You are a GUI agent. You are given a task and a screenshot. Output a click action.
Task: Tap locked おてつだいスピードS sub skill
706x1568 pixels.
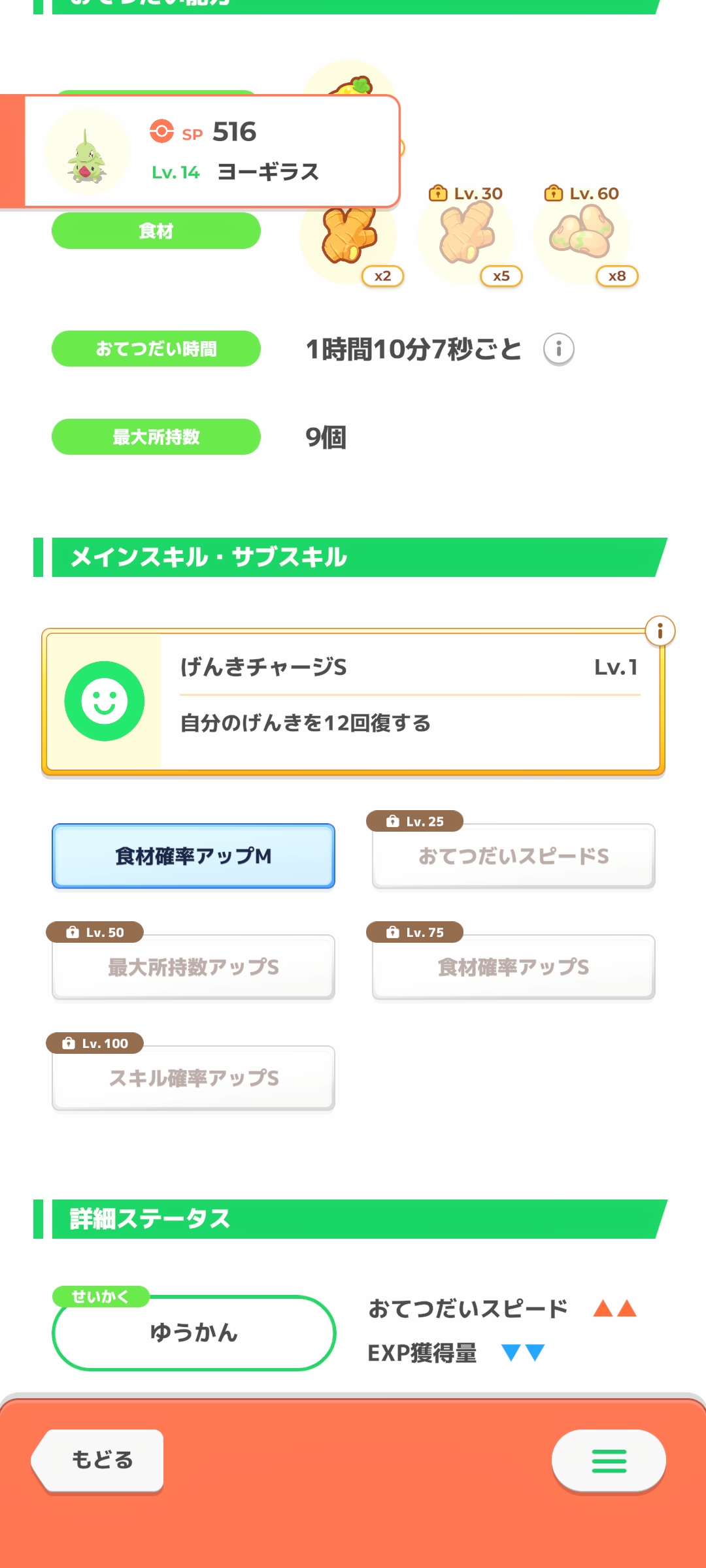pyautogui.click(x=513, y=856)
